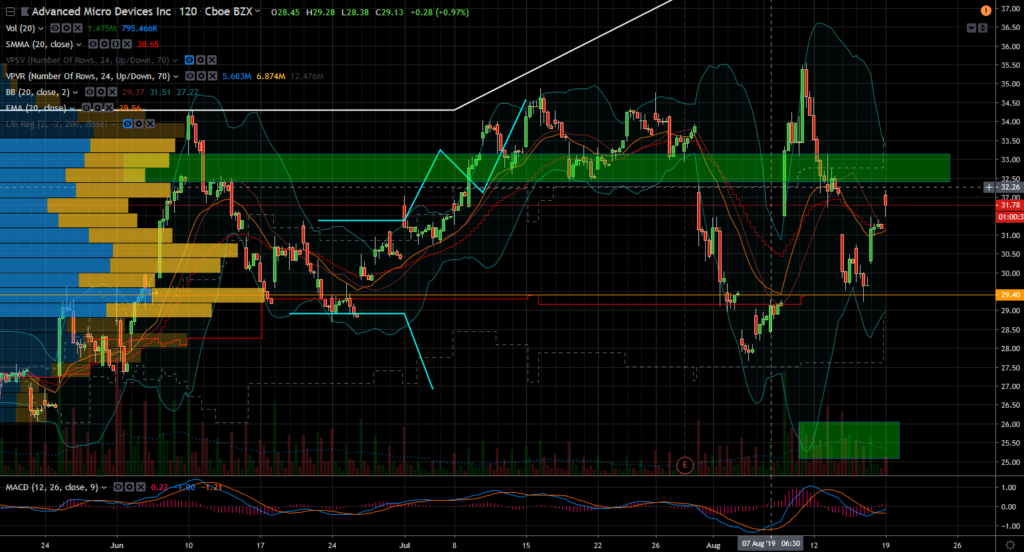Hide the Vol (20) indicator

click(x=55, y=28)
